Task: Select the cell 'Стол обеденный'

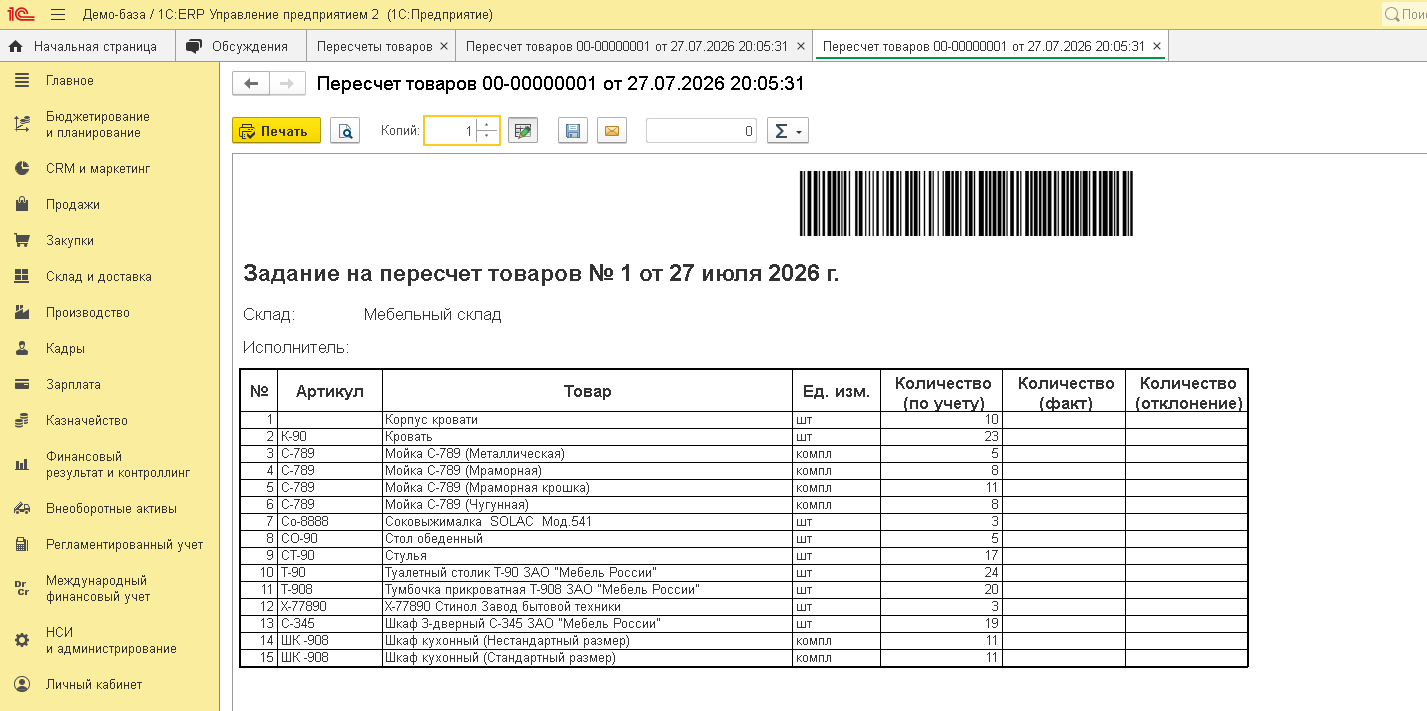Action: click(587, 539)
